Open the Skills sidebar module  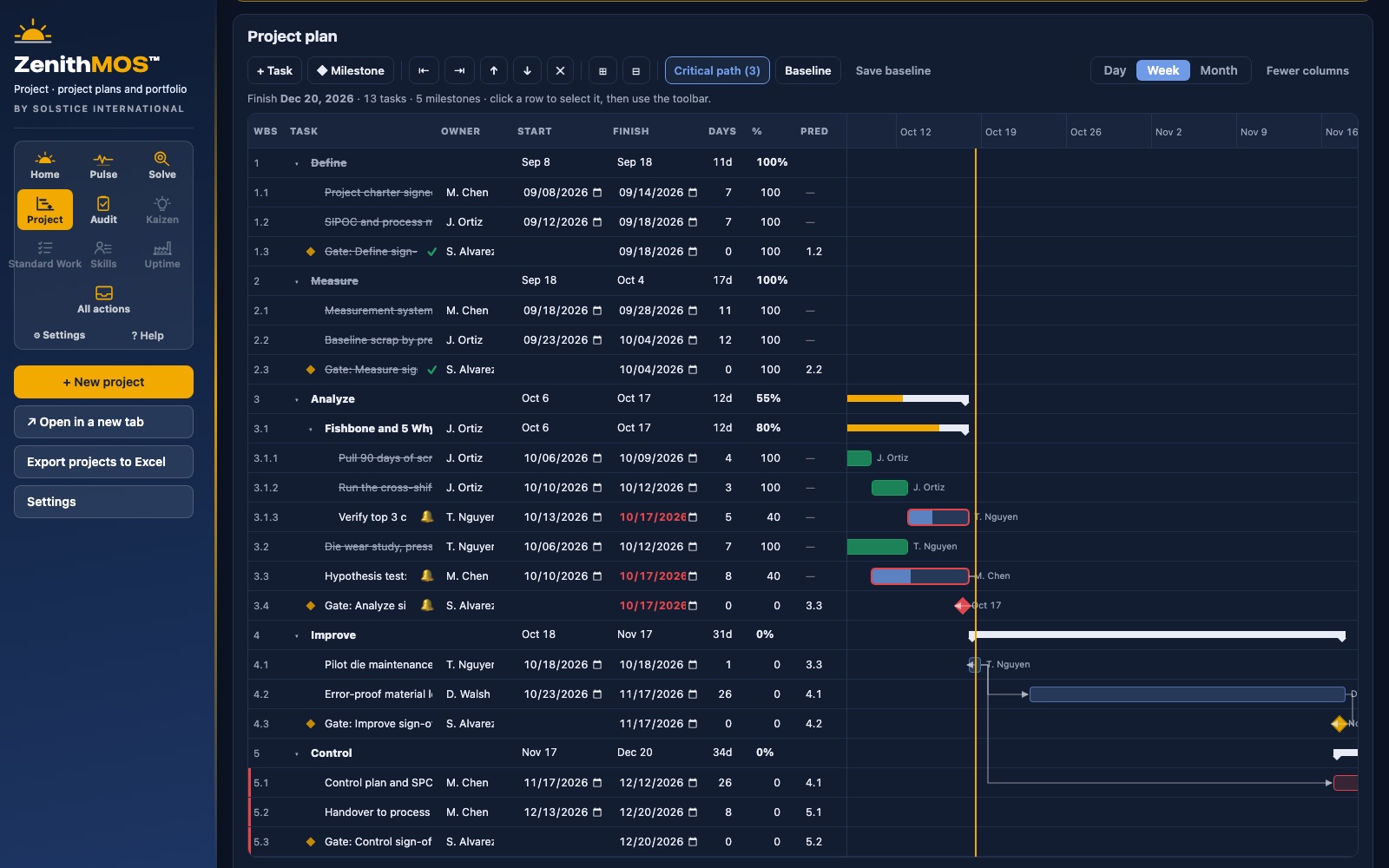[103, 255]
